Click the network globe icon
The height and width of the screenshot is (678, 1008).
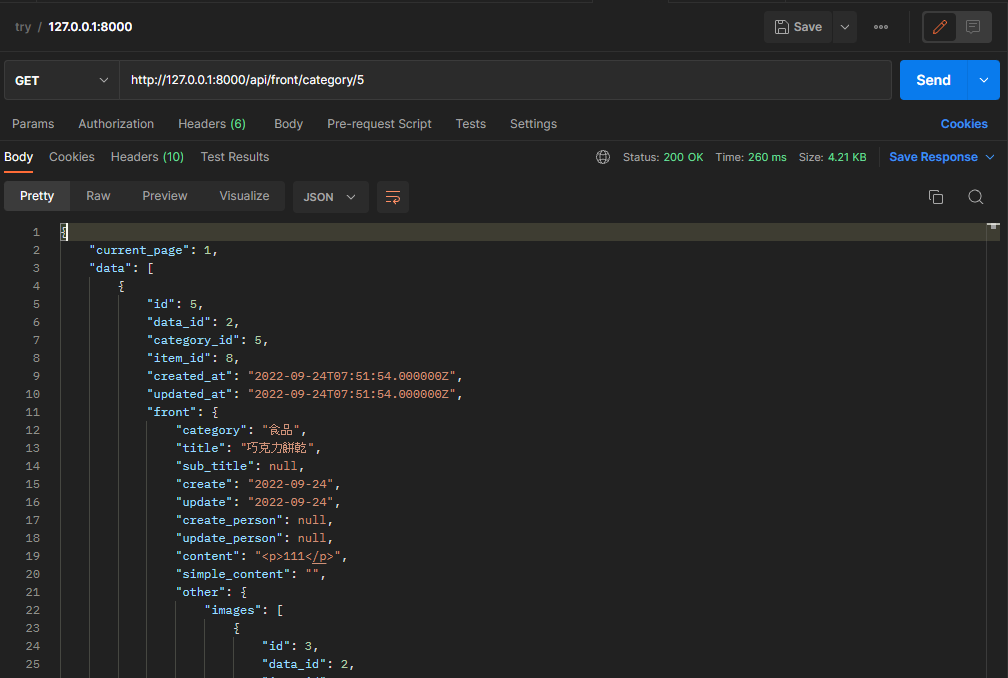click(x=602, y=157)
